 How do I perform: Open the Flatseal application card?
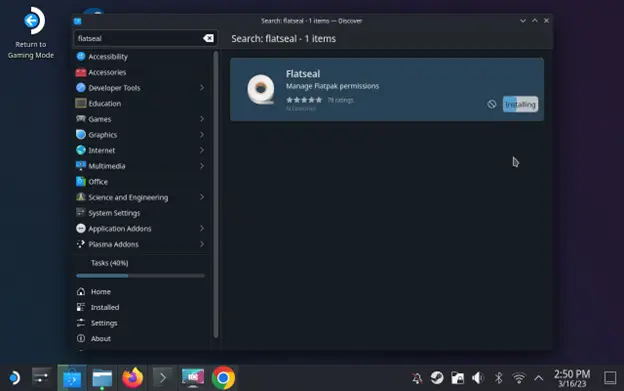pos(387,89)
